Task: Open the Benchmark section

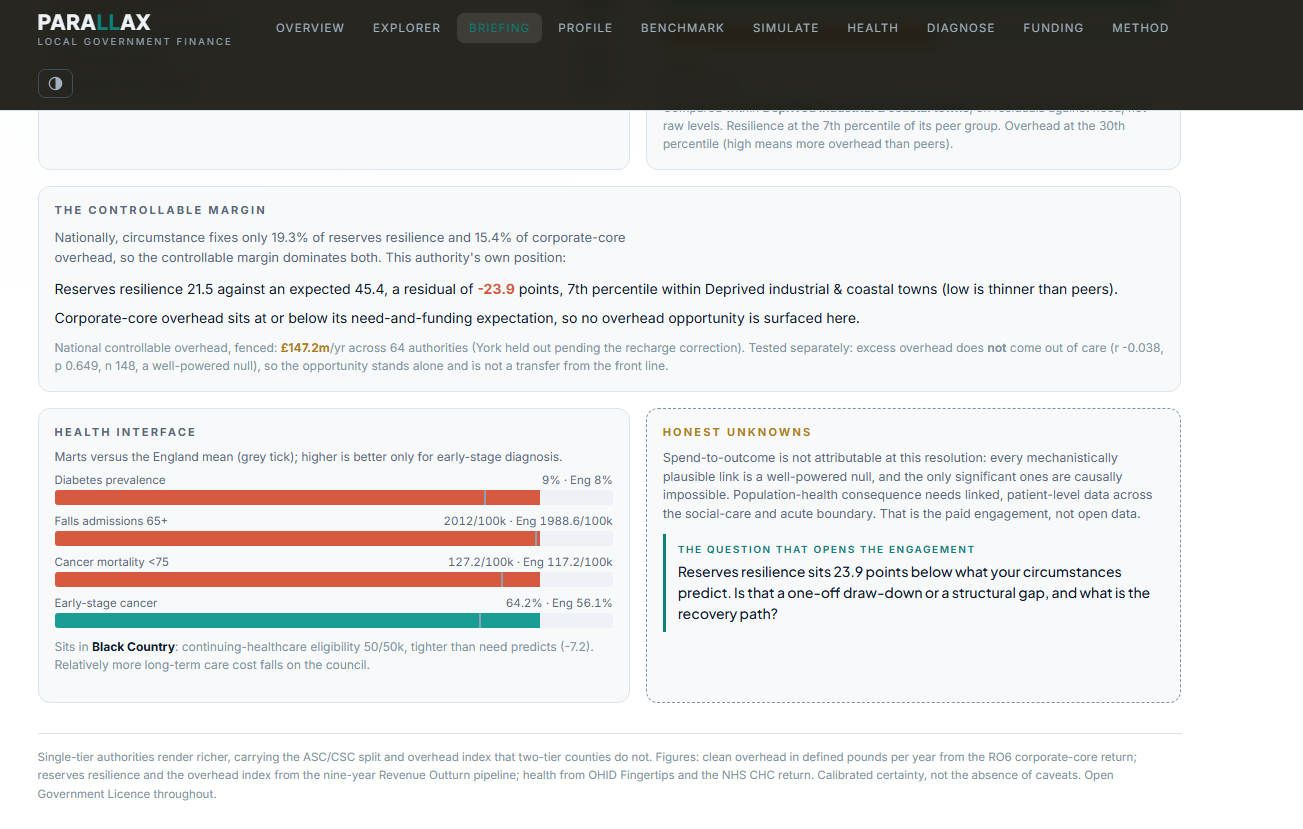Action: 682,28
